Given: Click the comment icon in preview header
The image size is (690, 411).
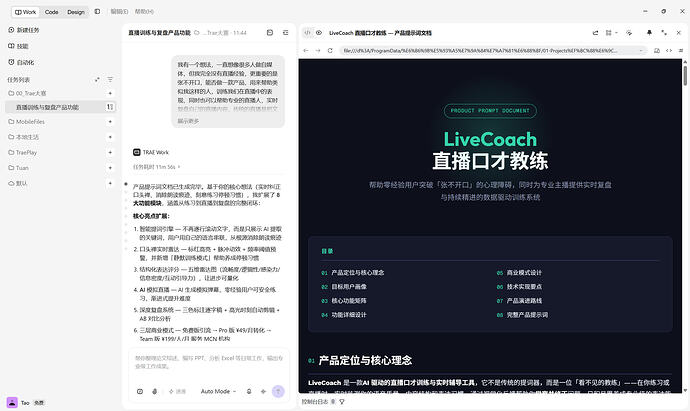Looking at the screenshot, I should click(x=629, y=33).
